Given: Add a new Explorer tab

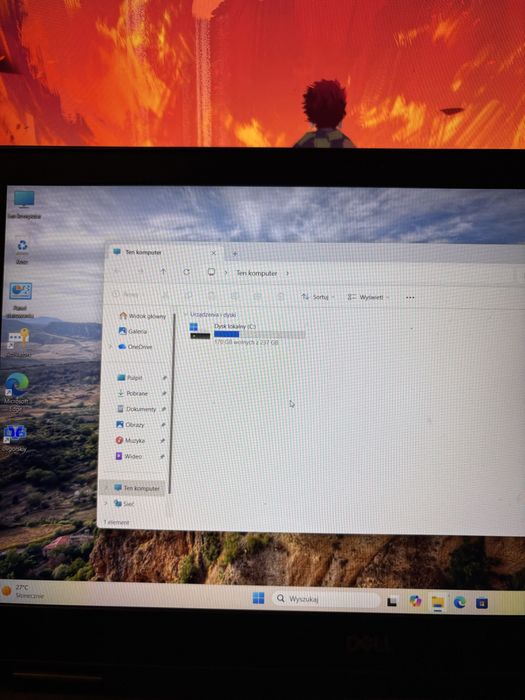Looking at the screenshot, I should 235,253.
